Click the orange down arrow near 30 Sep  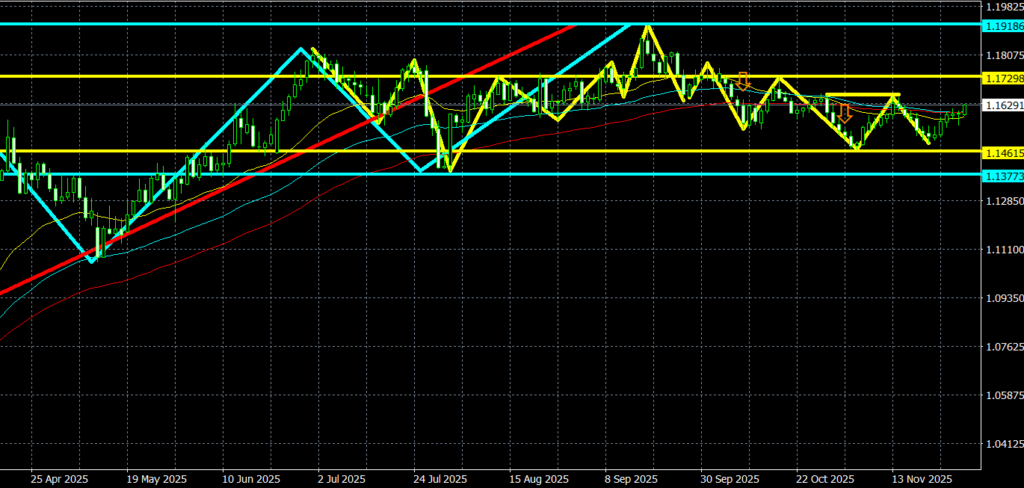coord(743,80)
